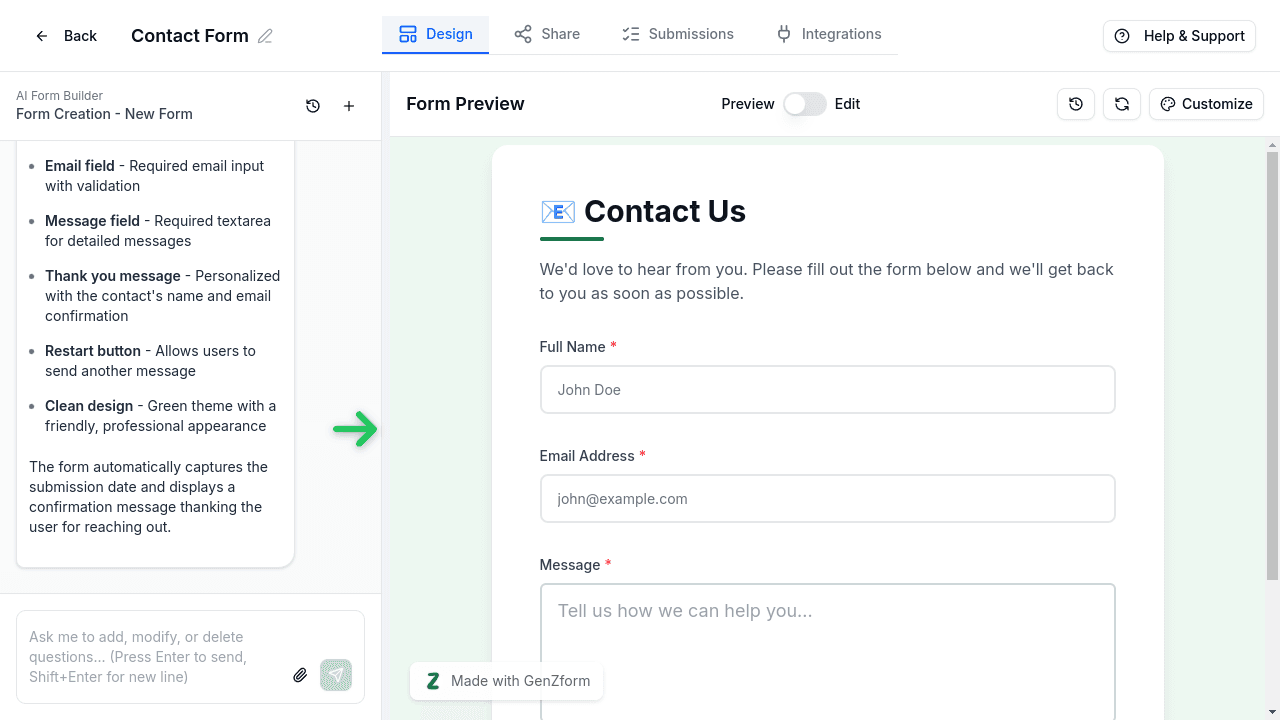The width and height of the screenshot is (1280, 720).
Task: Switch to the Submissions tab
Action: [677, 33]
